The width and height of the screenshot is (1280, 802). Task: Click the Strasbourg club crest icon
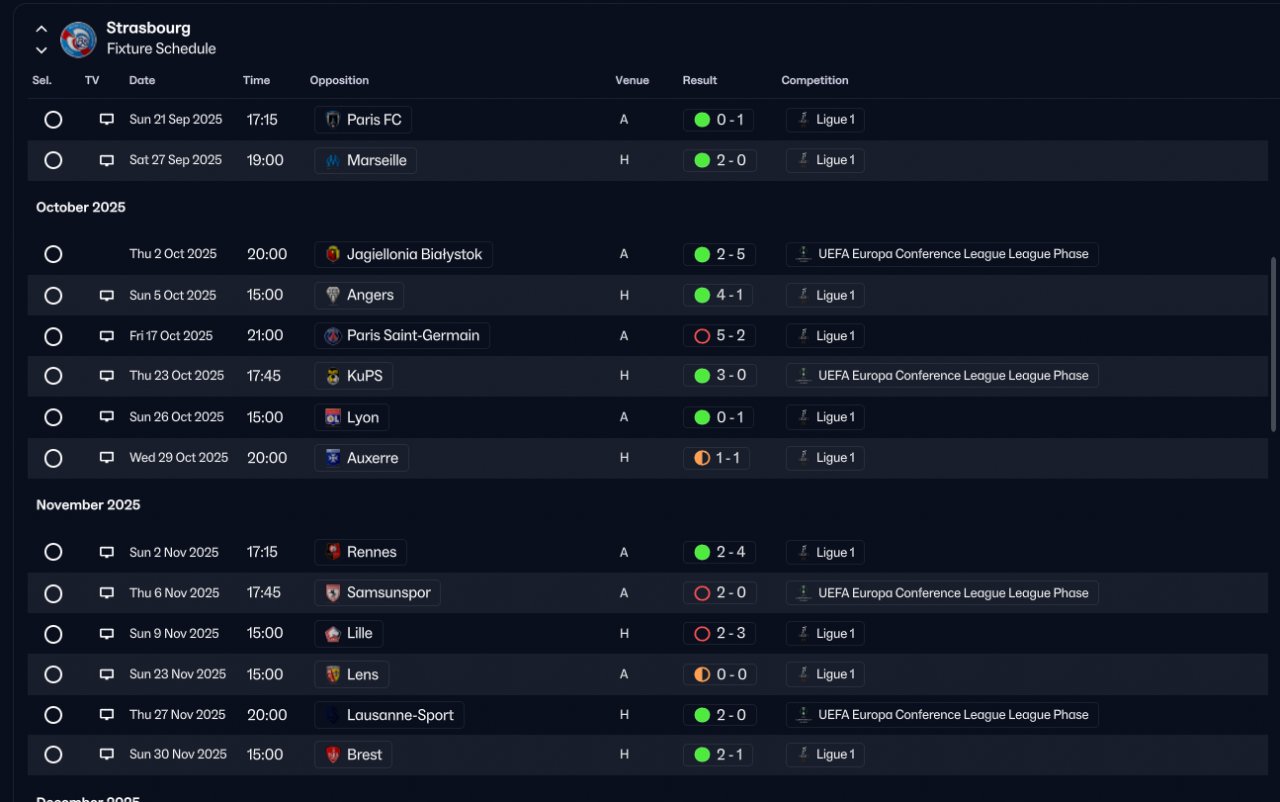click(78, 39)
